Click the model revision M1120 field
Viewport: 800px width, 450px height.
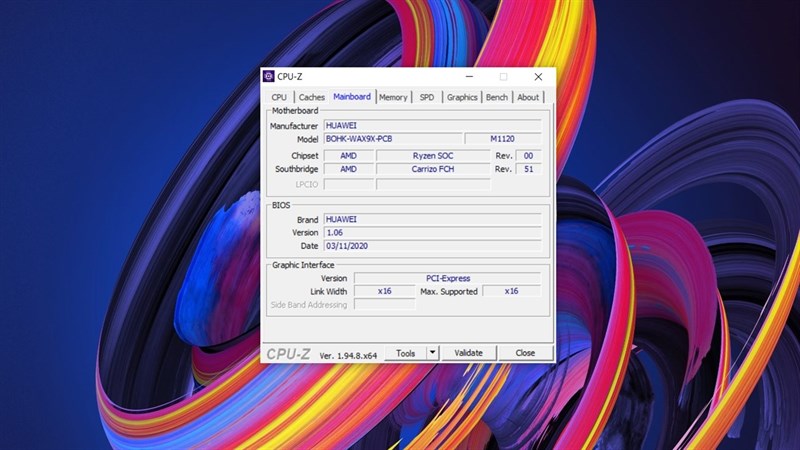(503, 139)
